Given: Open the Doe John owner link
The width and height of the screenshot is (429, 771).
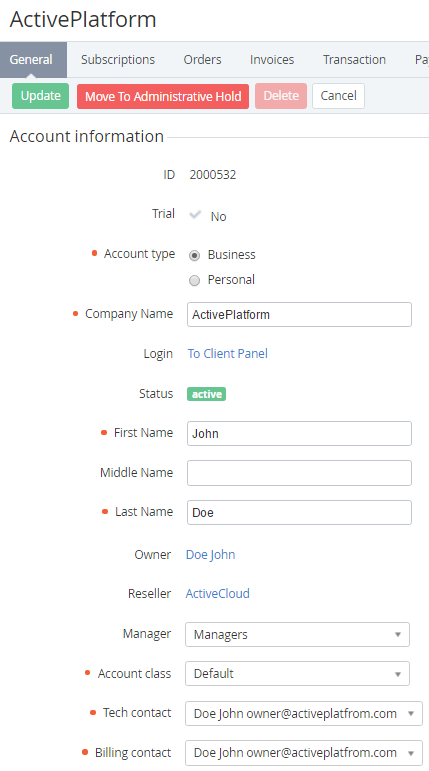Looking at the screenshot, I should [211, 555].
